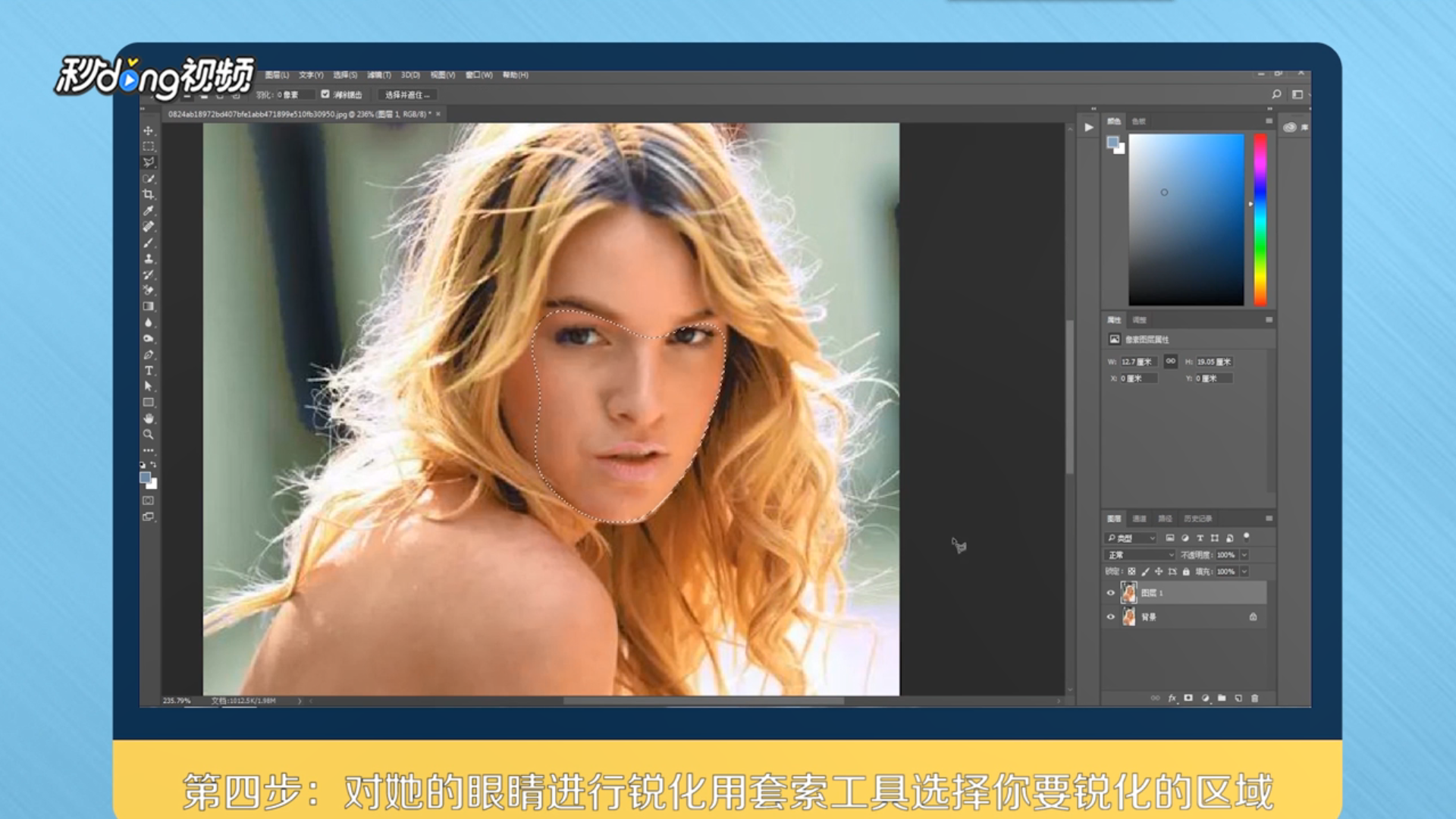Add layer style with fx icon

pyautogui.click(x=1172, y=698)
